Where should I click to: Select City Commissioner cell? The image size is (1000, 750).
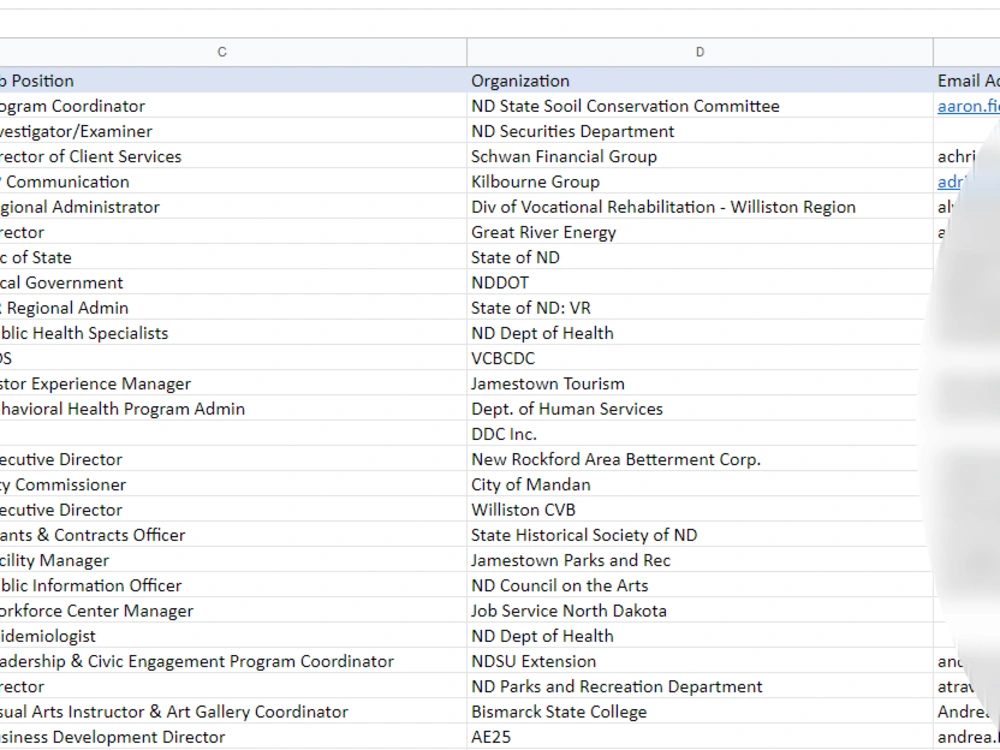point(233,485)
